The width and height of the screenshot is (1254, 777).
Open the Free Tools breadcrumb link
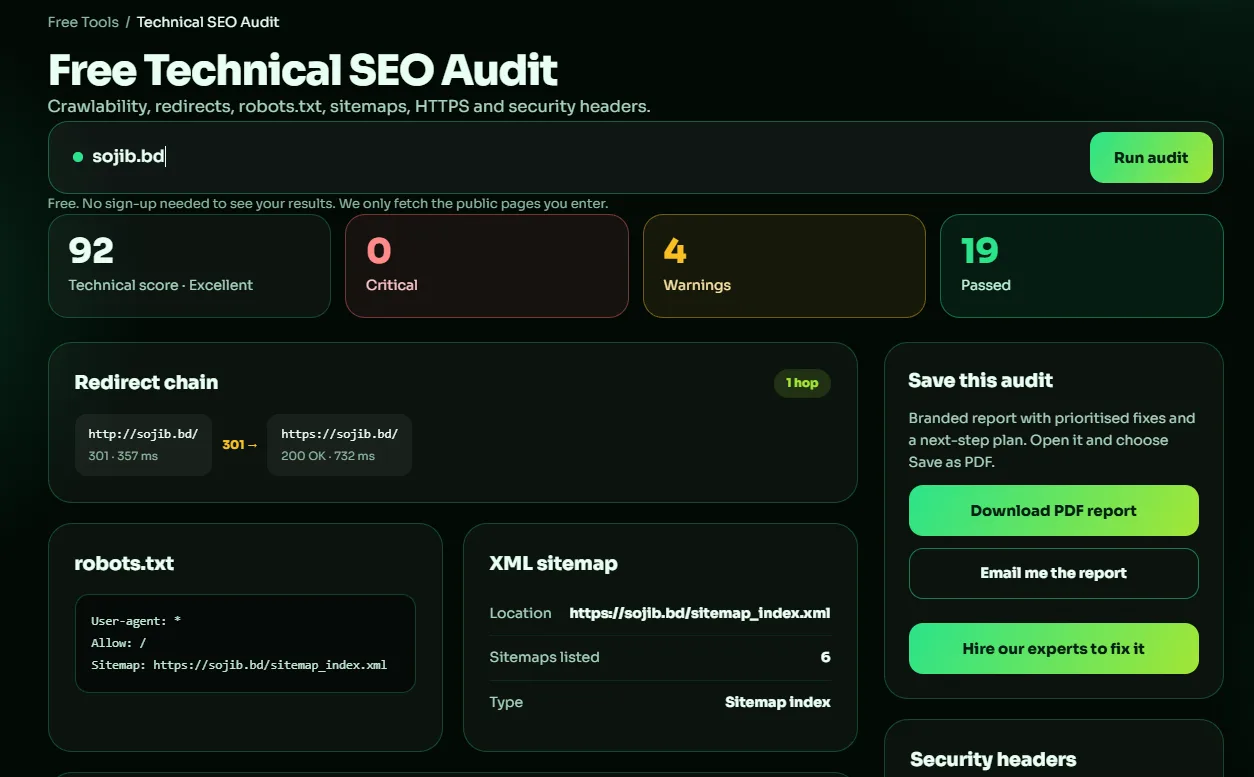(x=83, y=22)
